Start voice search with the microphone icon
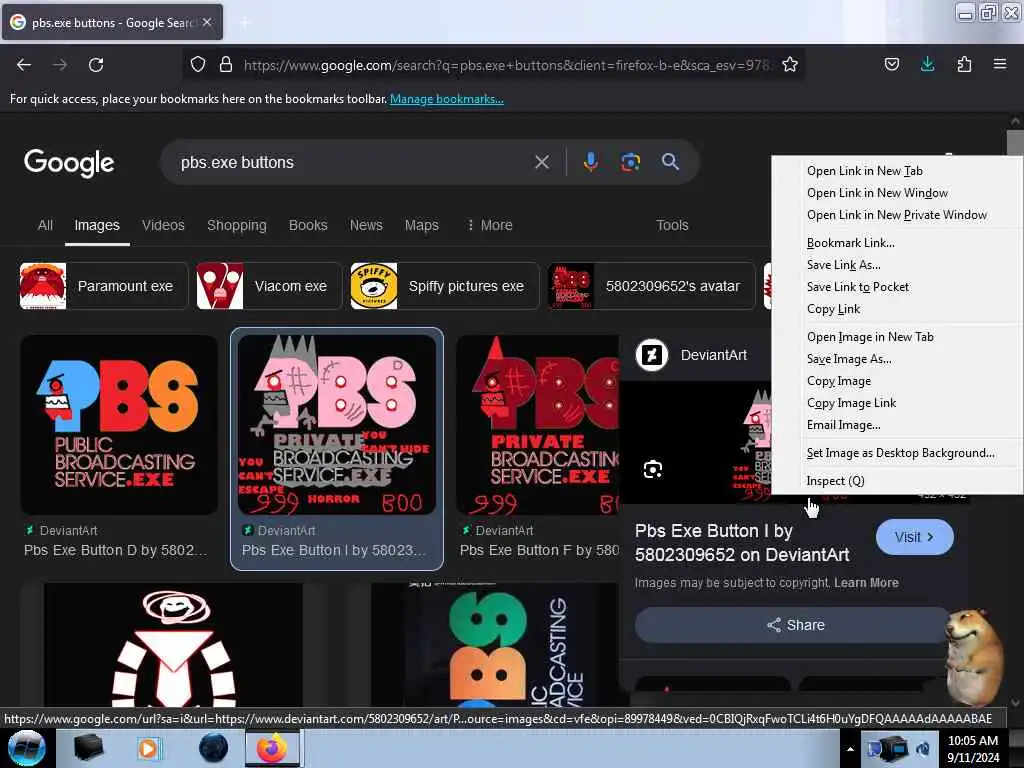 click(590, 162)
